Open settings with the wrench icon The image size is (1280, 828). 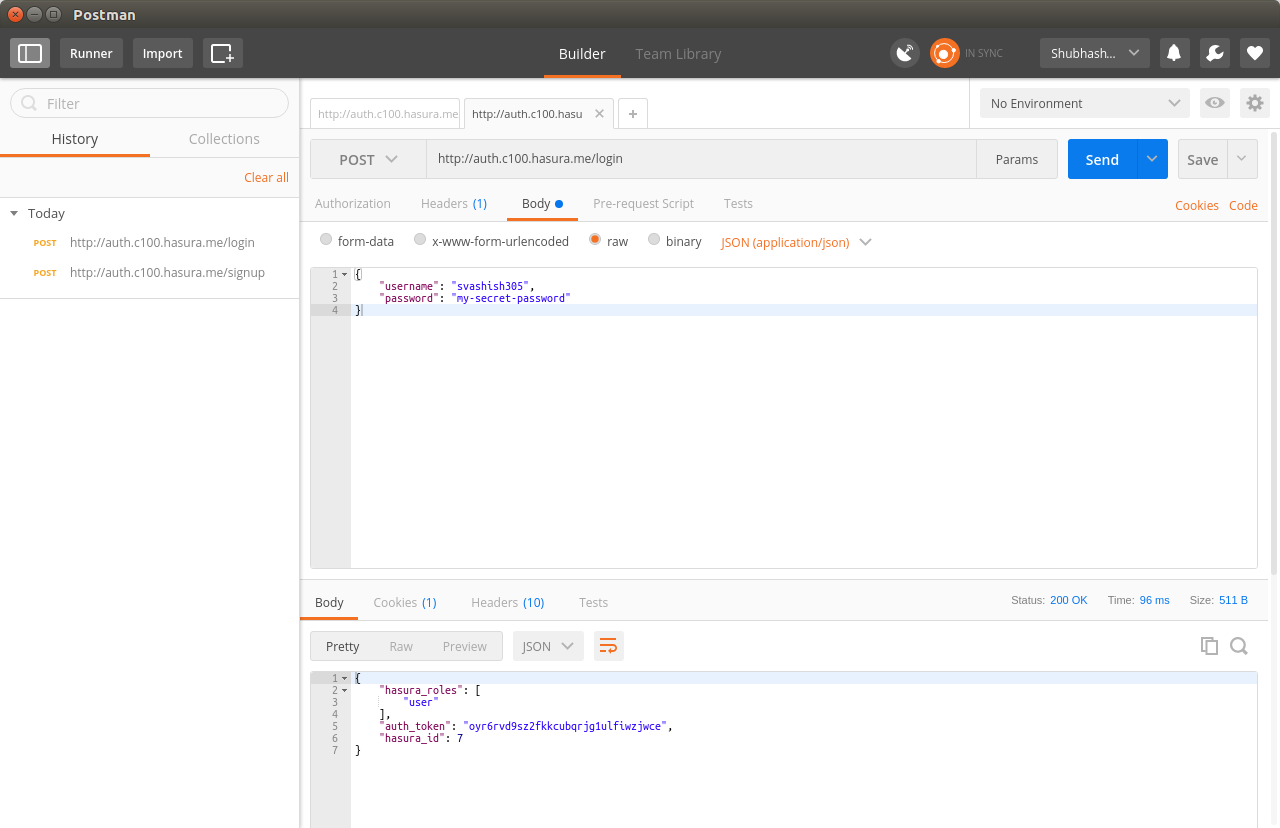1214,52
